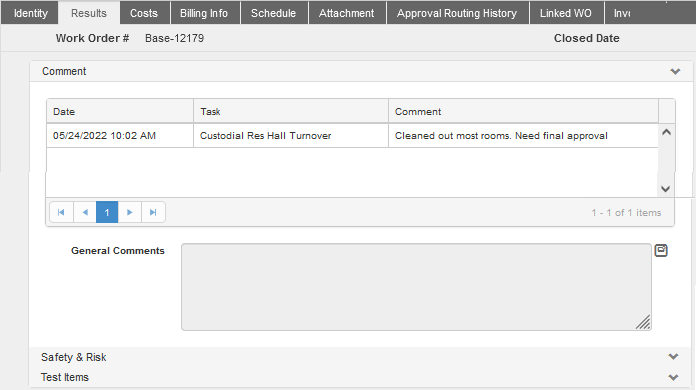
Task: Click the work order number Base-12179
Action: (174, 38)
